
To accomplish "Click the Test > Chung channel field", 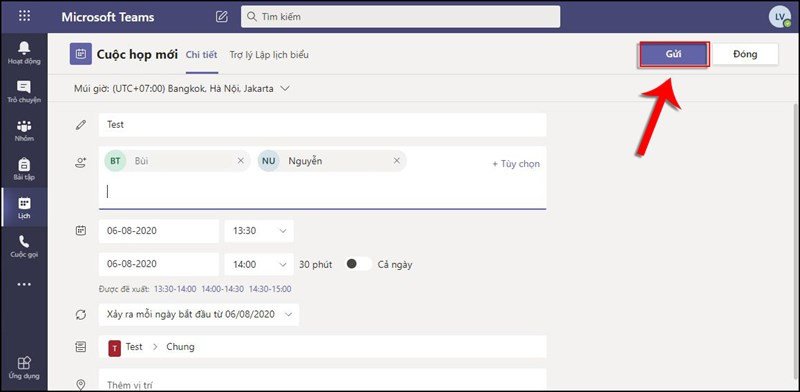I will click(322, 347).
